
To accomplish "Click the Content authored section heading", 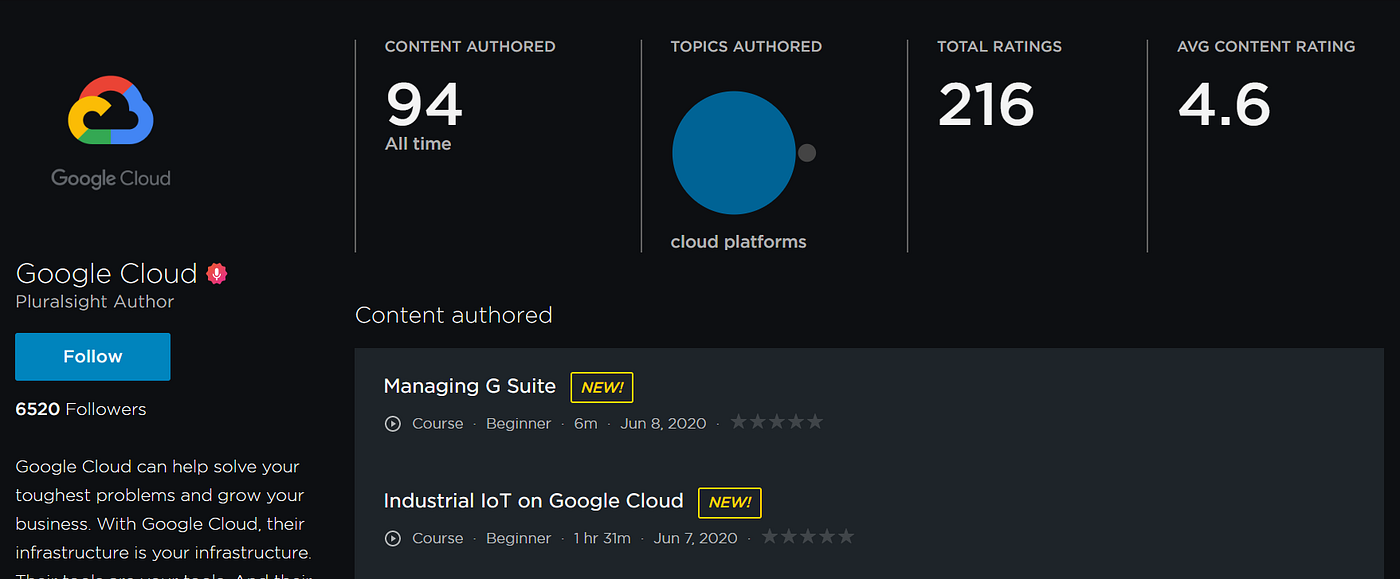I will pos(454,315).
